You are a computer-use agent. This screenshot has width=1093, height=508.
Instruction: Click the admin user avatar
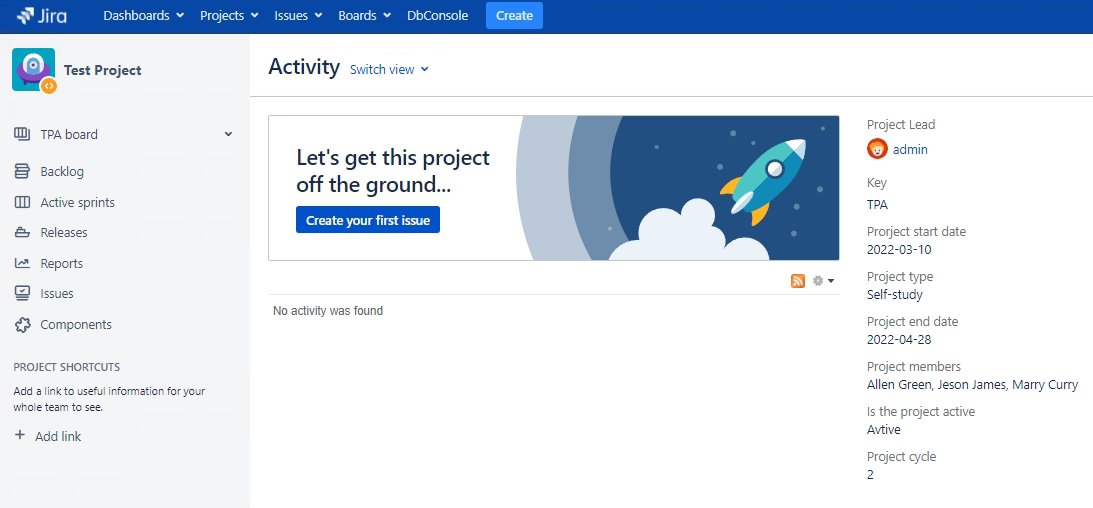[877, 148]
